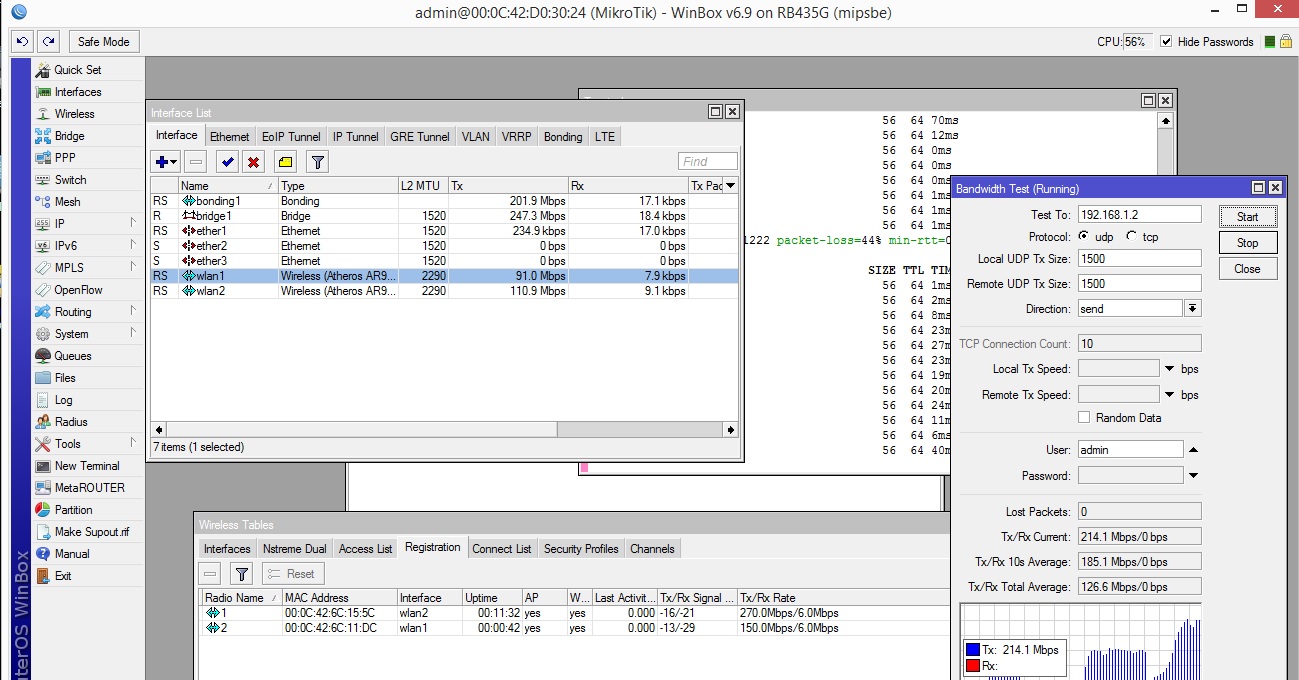The width and height of the screenshot is (1299, 680).
Task: Expand the Local Tx Speed dropdown
Action: click(1168, 369)
